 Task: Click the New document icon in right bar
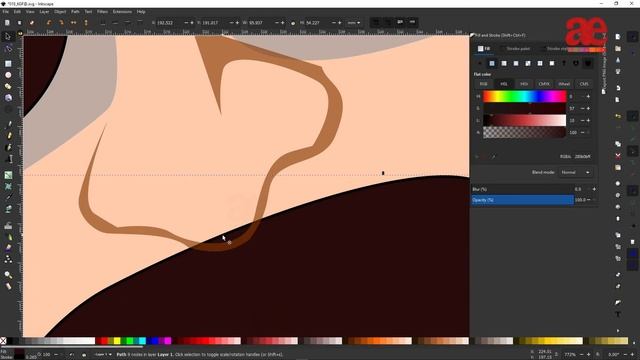click(618, 37)
